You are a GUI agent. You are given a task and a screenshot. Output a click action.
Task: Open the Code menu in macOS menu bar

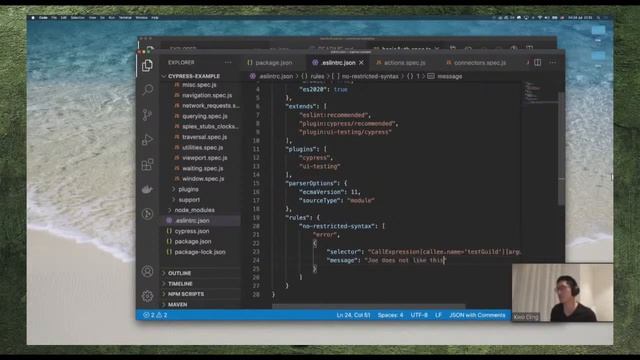(x=43, y=18)
